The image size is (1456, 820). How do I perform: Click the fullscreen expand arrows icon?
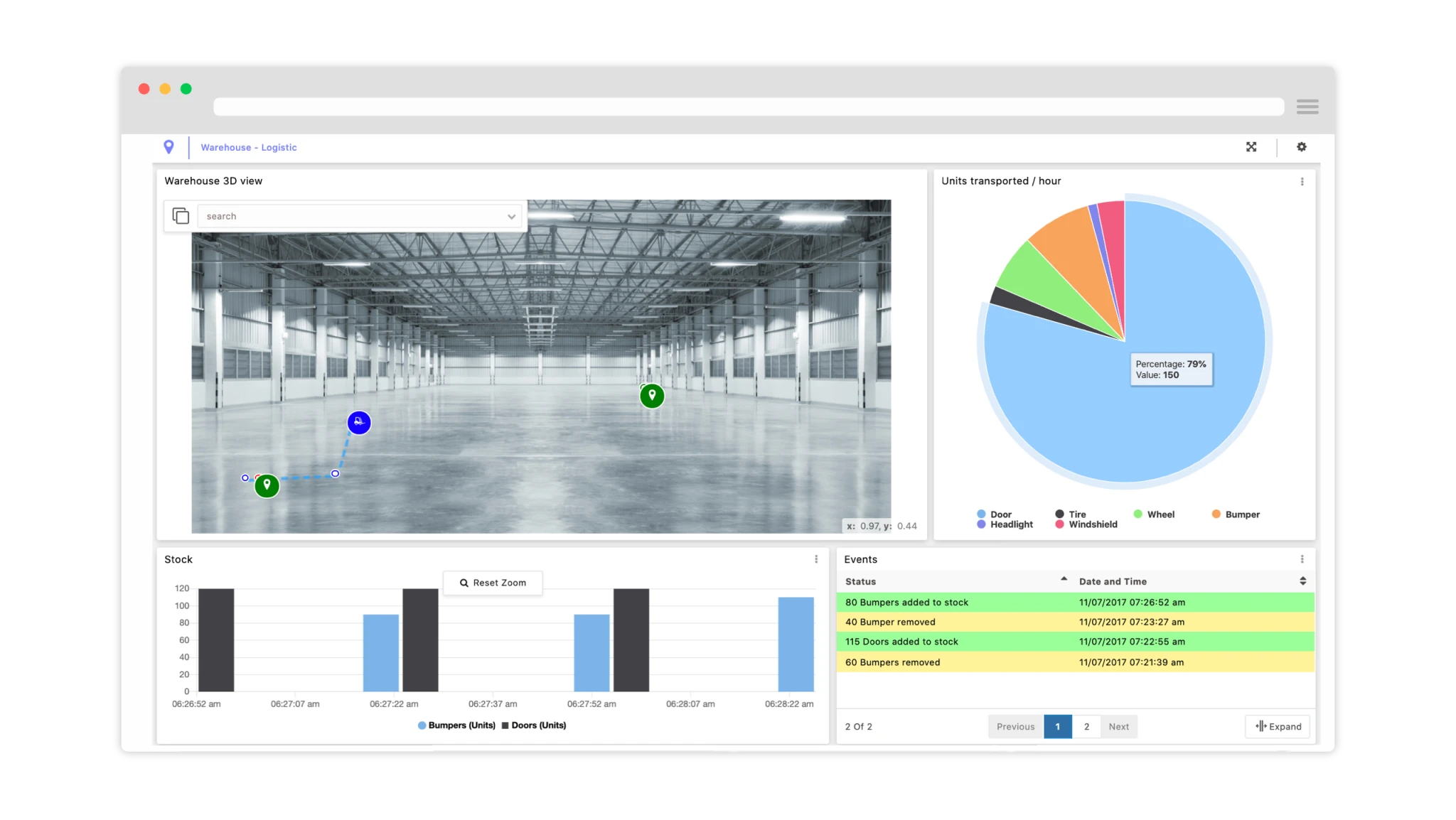(1251, 147)
